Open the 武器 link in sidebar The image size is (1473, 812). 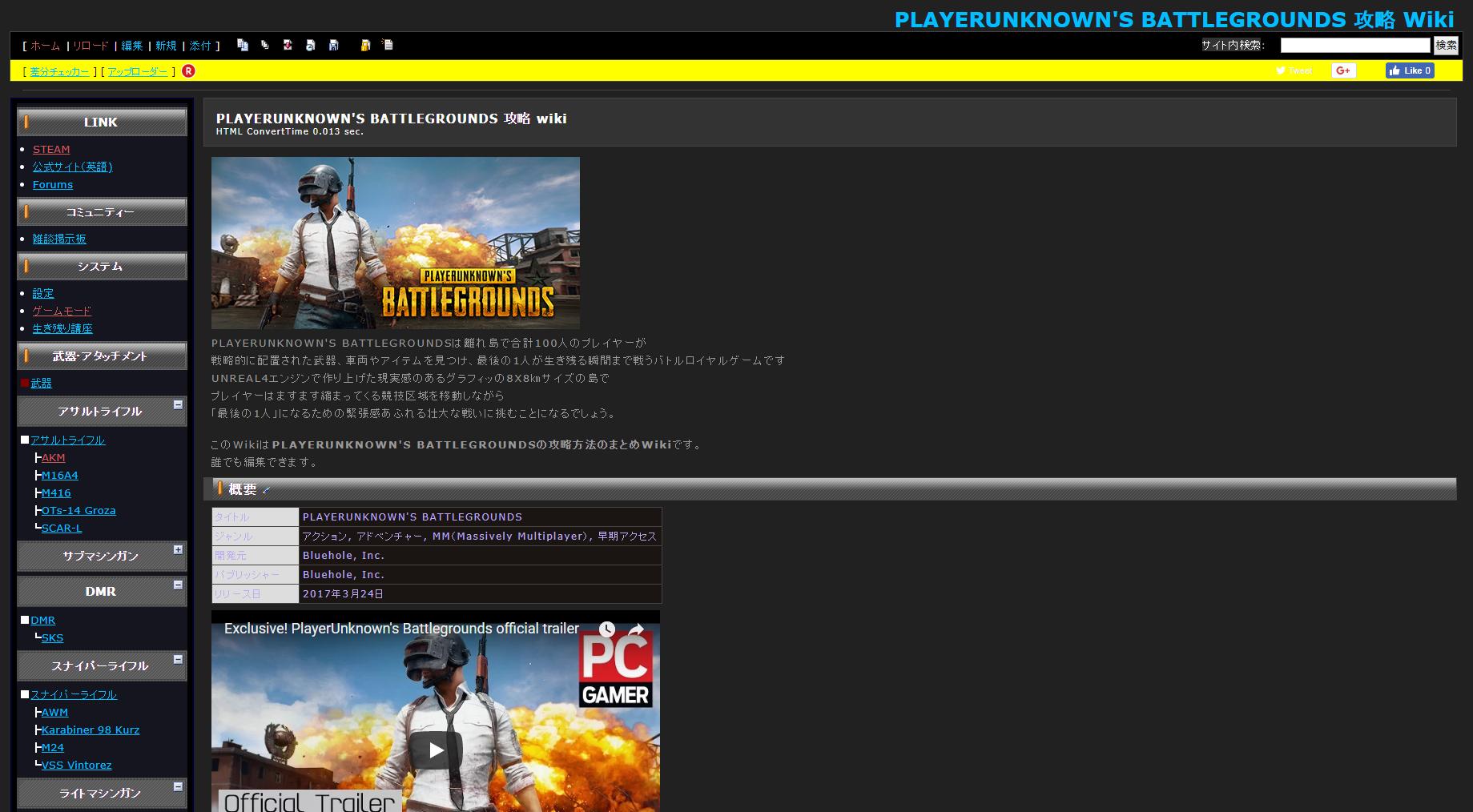click(x=41, y=384)
